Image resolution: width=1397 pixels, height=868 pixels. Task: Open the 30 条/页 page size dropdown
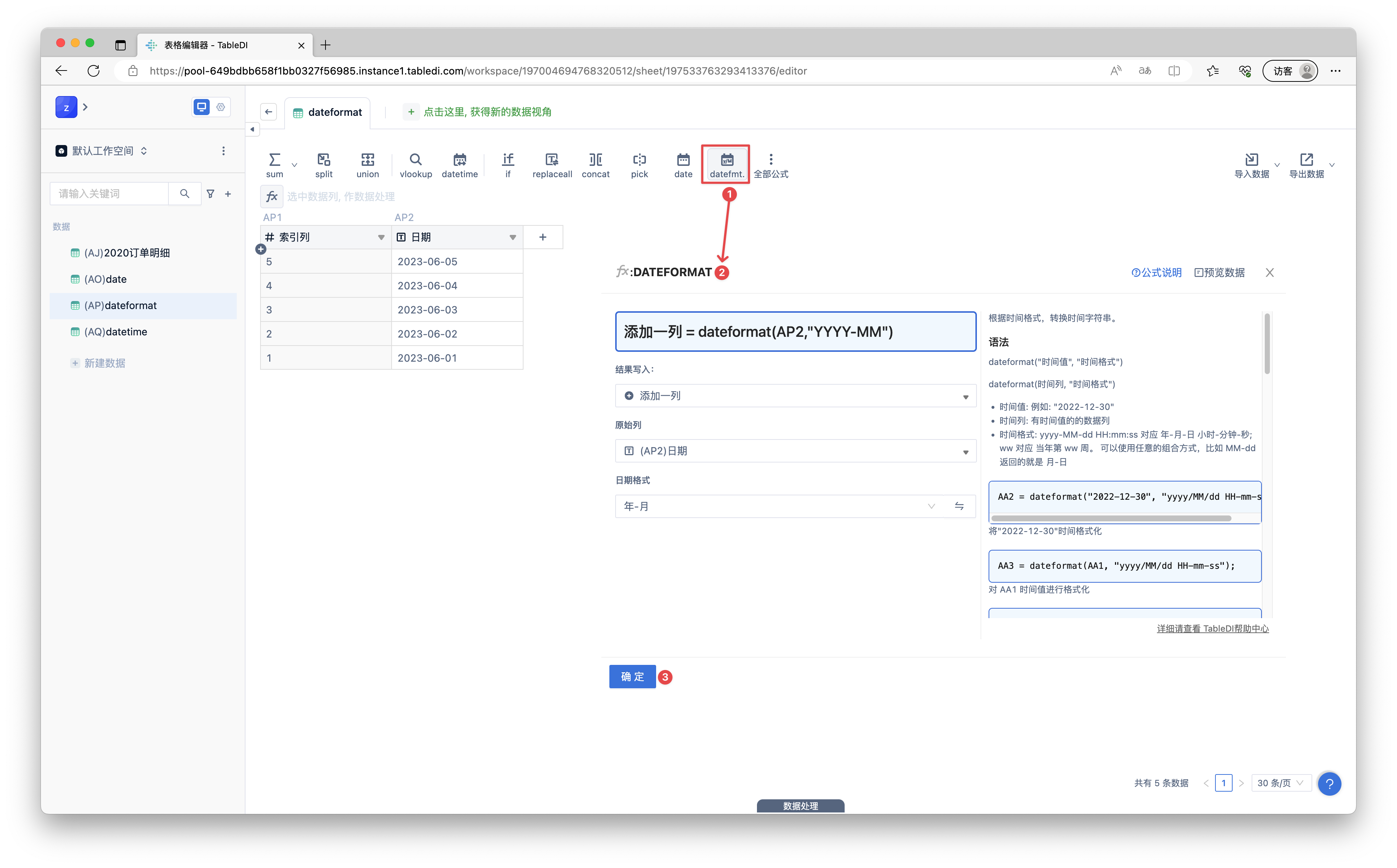(x=1281, y=783)
